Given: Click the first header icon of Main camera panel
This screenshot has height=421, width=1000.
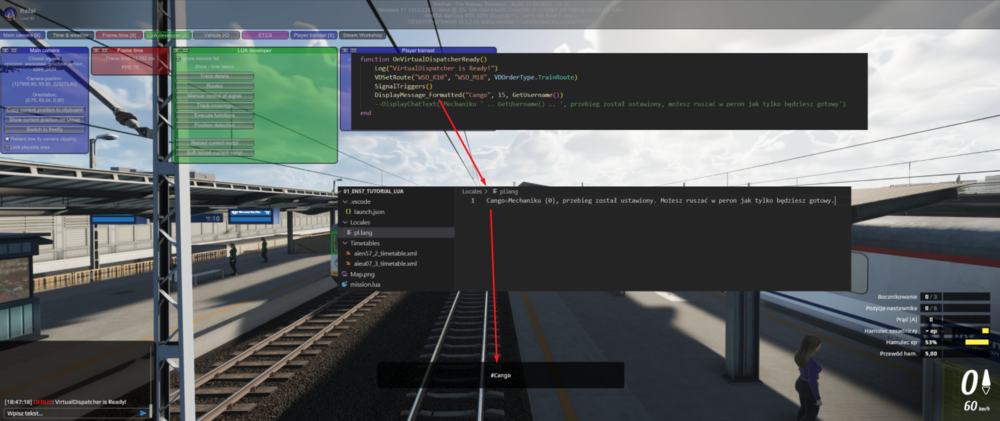Looking at the screenshot, I should (5, 50).
